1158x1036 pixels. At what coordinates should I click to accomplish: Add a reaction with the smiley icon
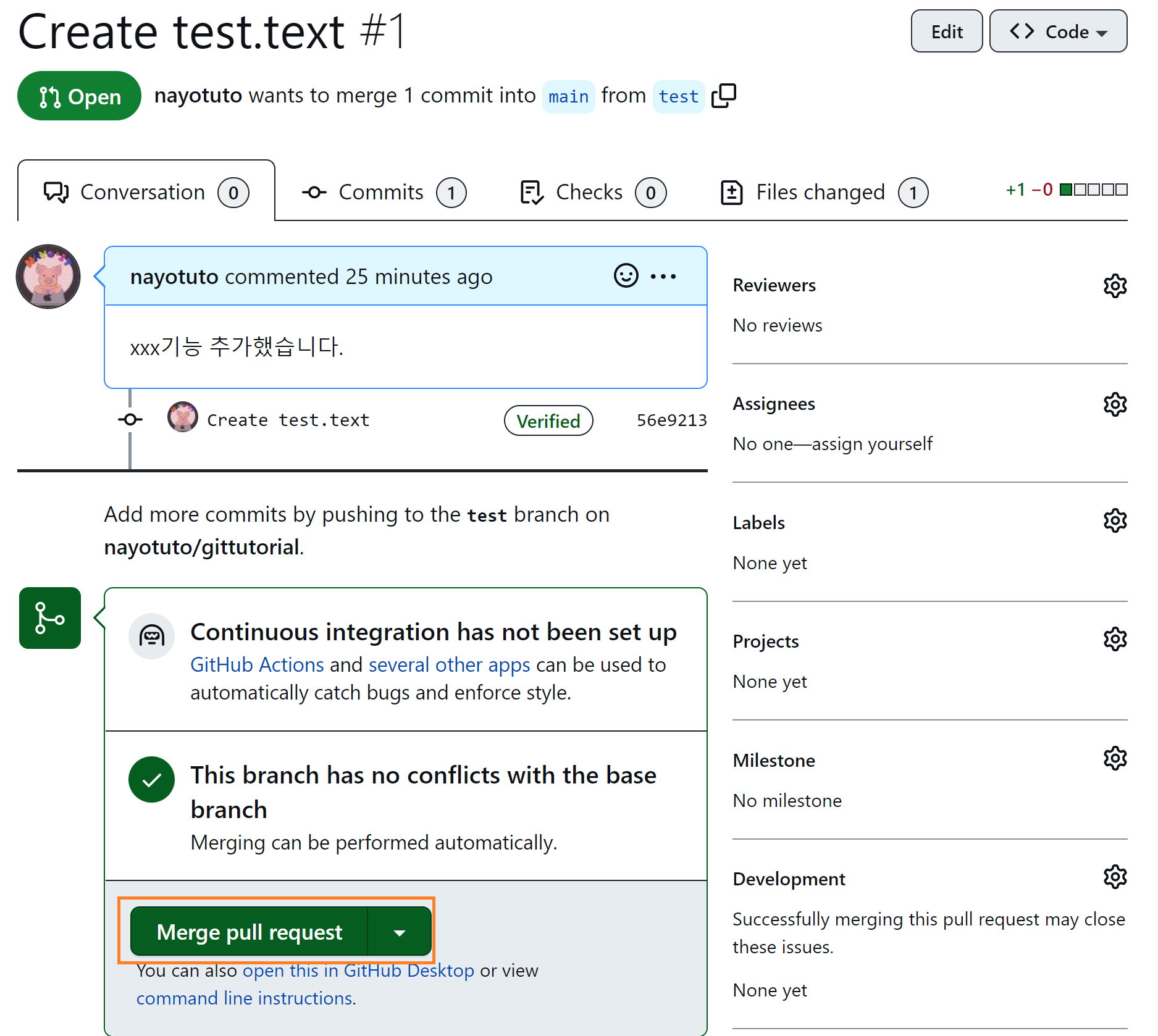click(x=626, y=276)
